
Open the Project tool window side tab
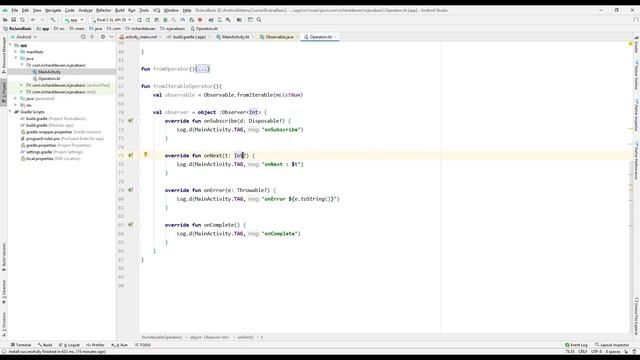4,92
